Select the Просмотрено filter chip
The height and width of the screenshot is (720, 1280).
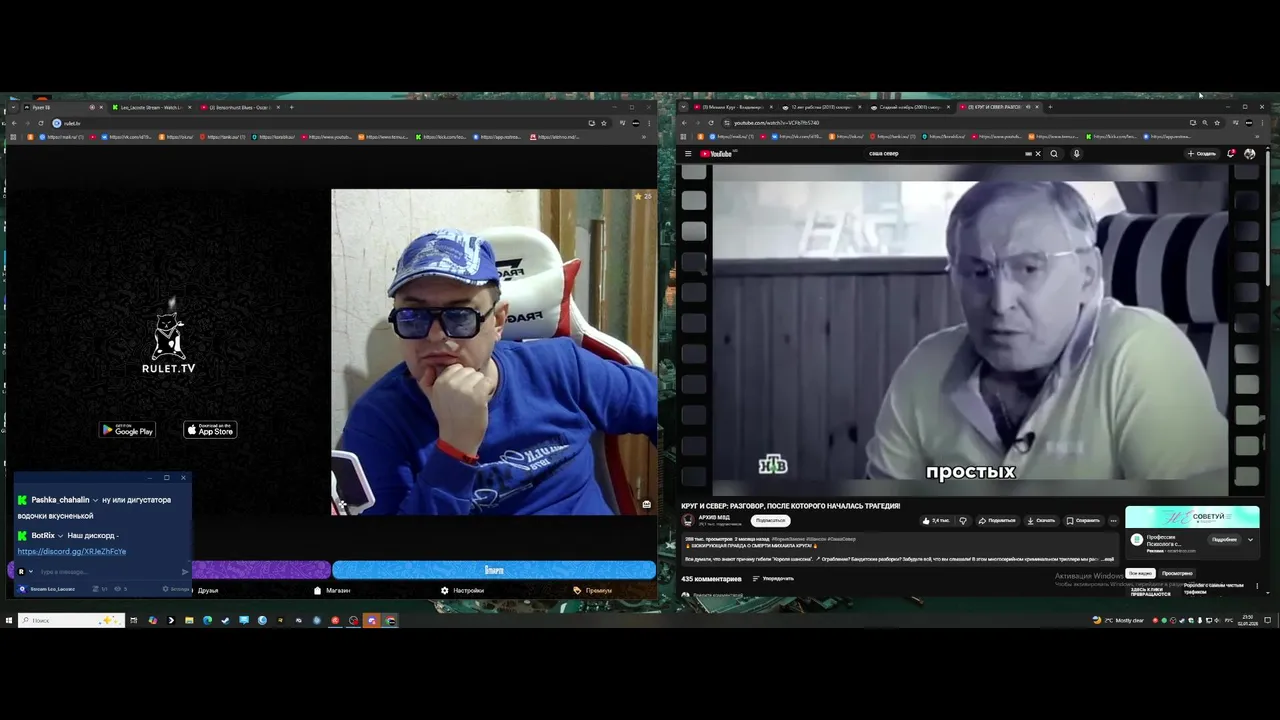(1177, 574)
